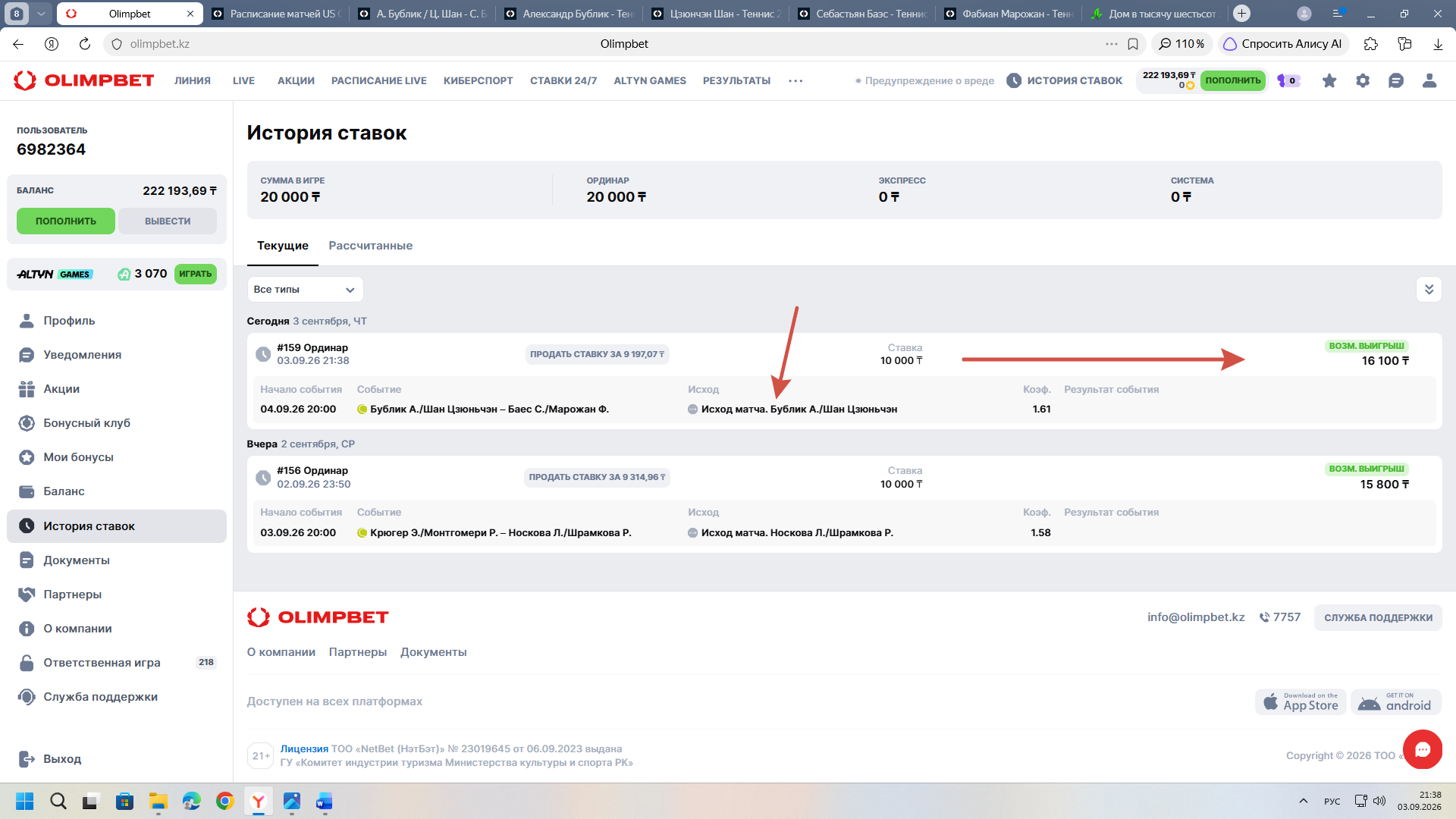The width and height of the screenshot is (1456, 819).
Task: Reload the page in the browser
Action: click(x=85, y=44)
